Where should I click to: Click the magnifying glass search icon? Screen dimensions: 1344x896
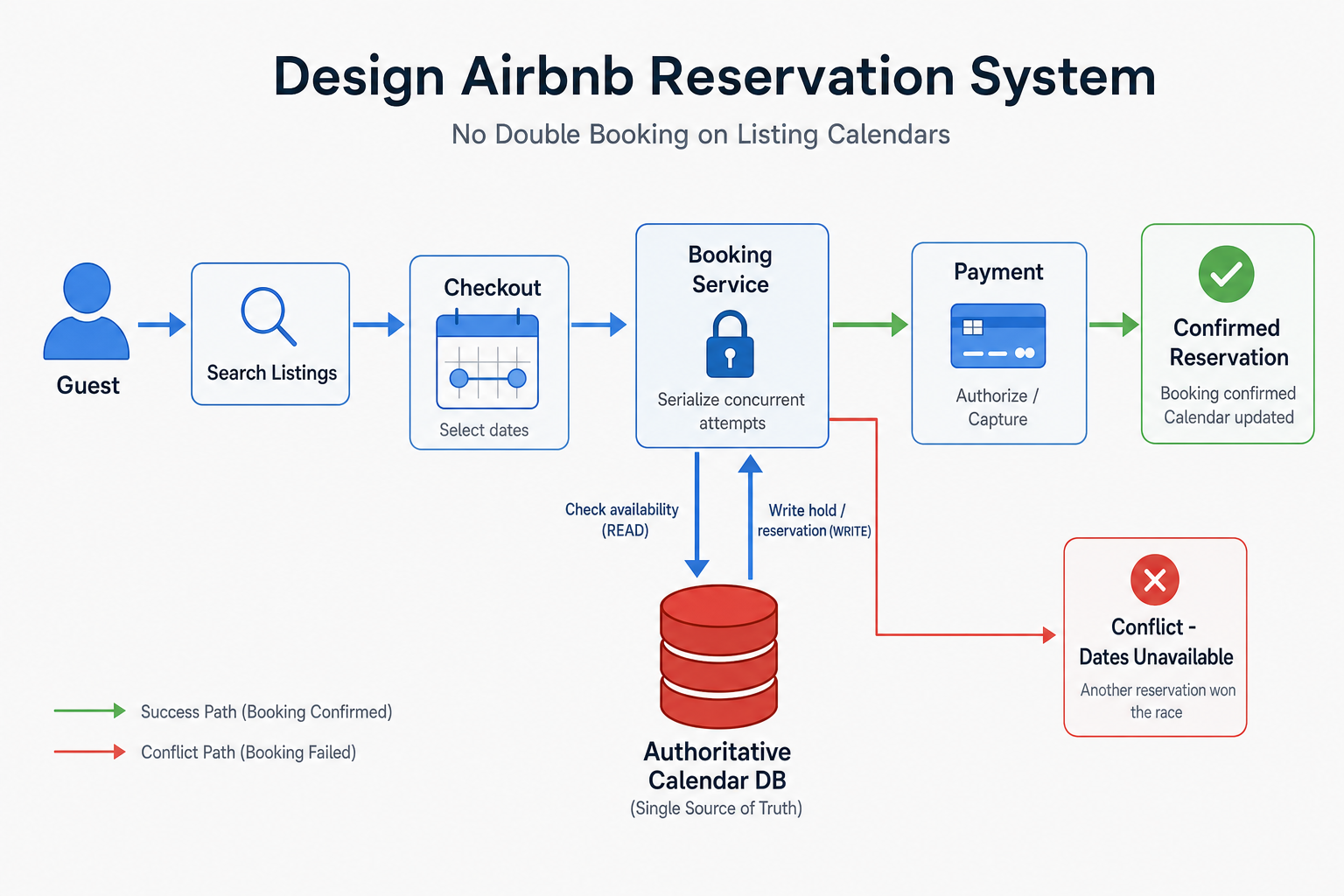click(x=269, y=316)
